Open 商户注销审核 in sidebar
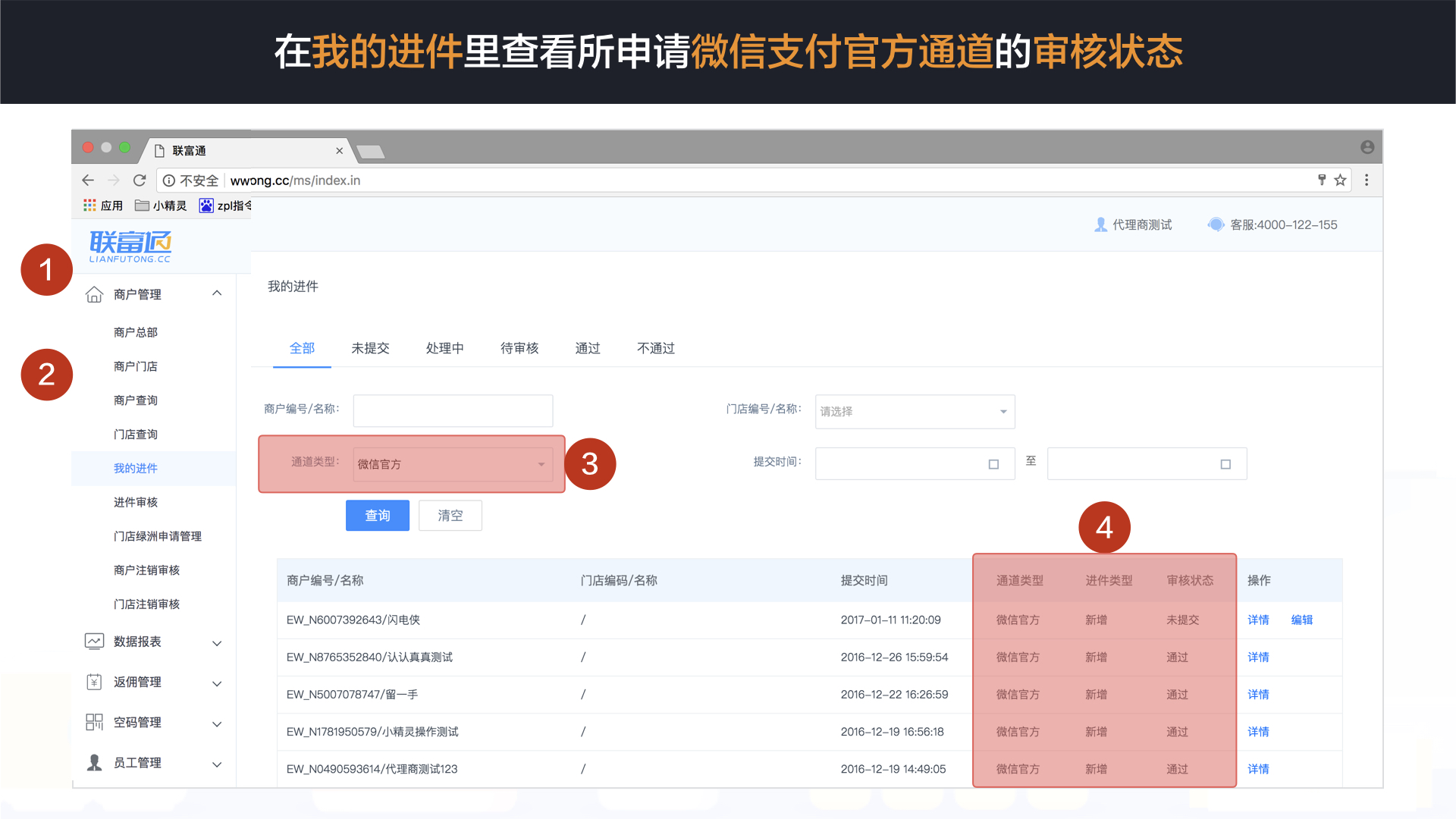 pos(146,570)
